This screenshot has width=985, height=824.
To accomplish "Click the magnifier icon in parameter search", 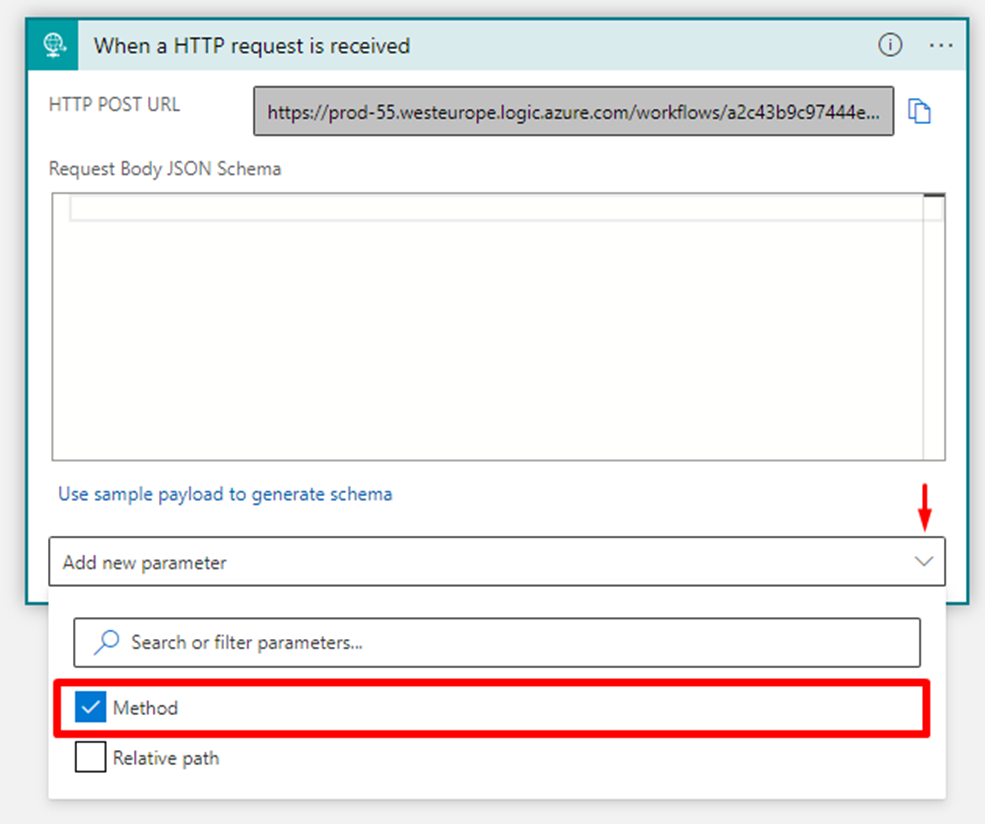I will coord(106,642).
